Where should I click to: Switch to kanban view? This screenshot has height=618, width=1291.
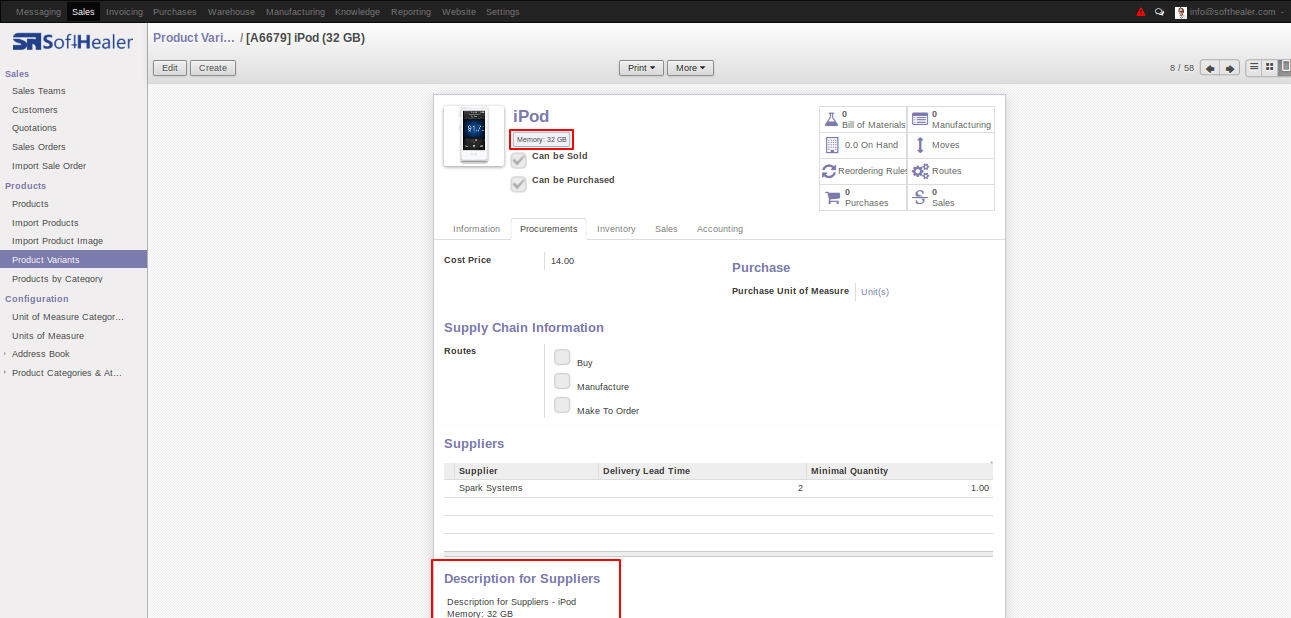(x=1270, y=67)
